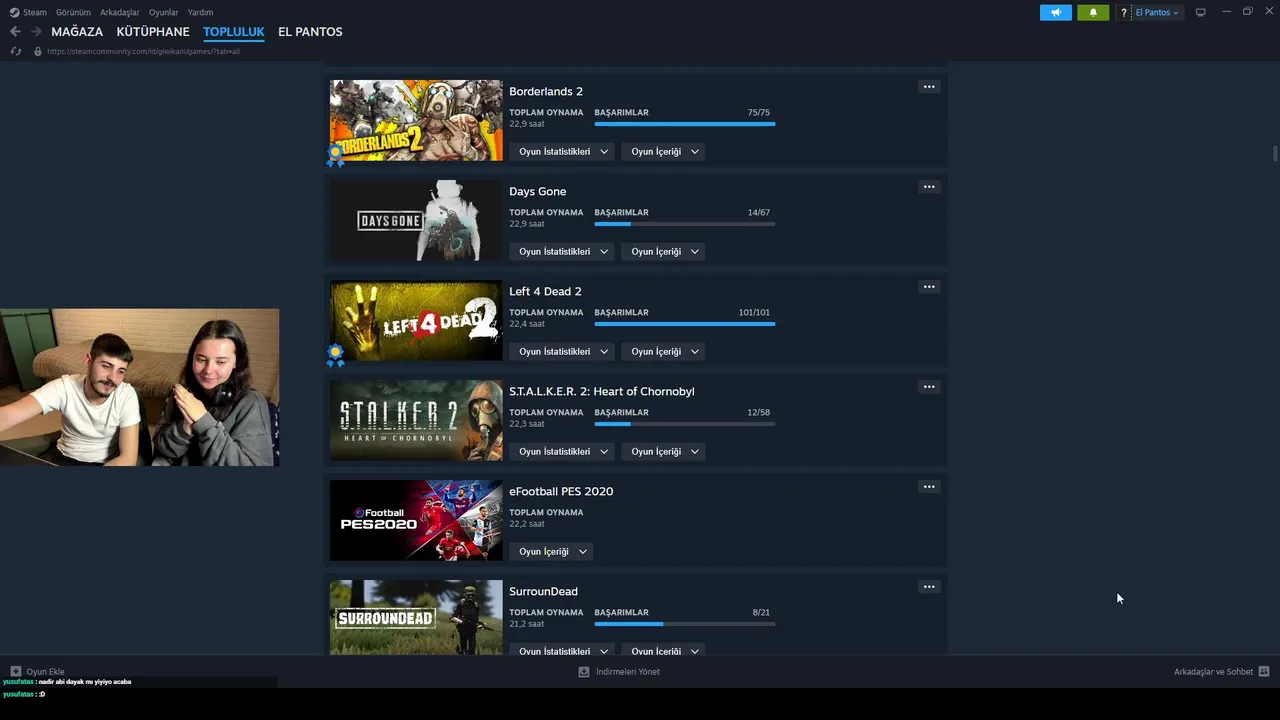Click SurrounDead achievements progress bar
The height and width of the screenshot is (720, 1280).
[x=685, y=624]
